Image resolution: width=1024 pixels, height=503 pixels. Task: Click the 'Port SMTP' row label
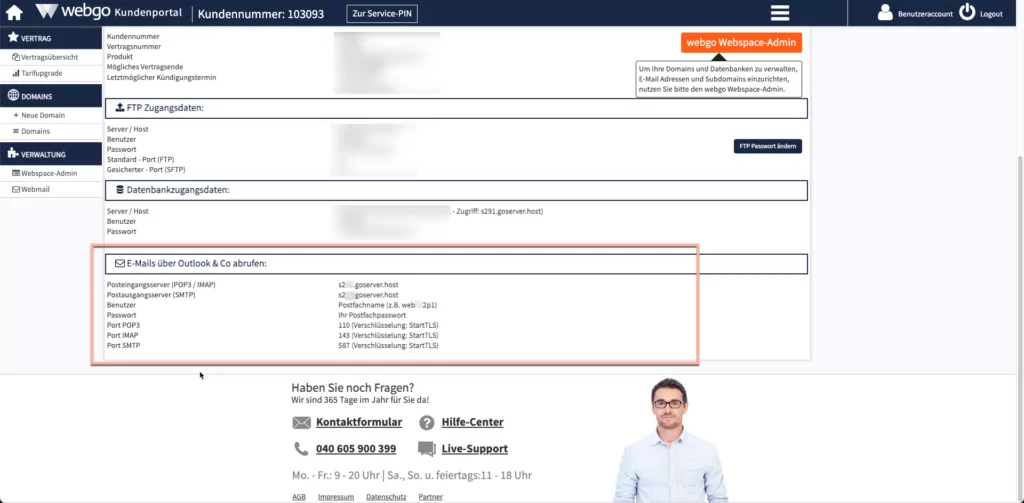[x=123, y=345]
